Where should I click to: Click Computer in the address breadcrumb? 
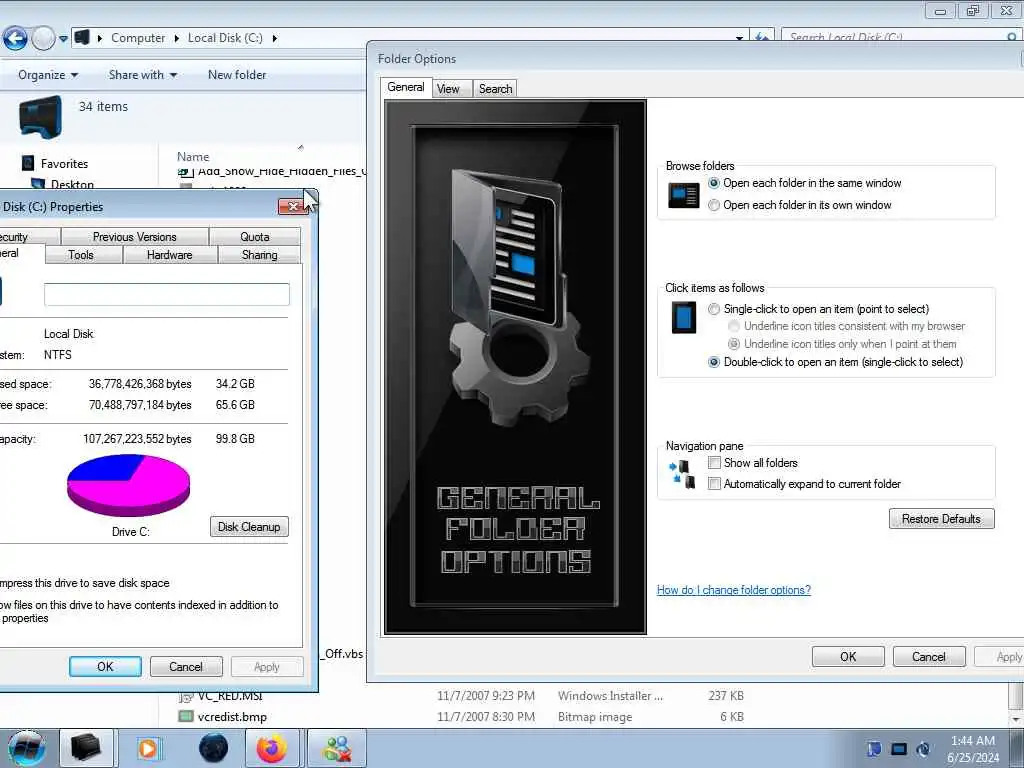pyautogui.click(x=138, y=38)
